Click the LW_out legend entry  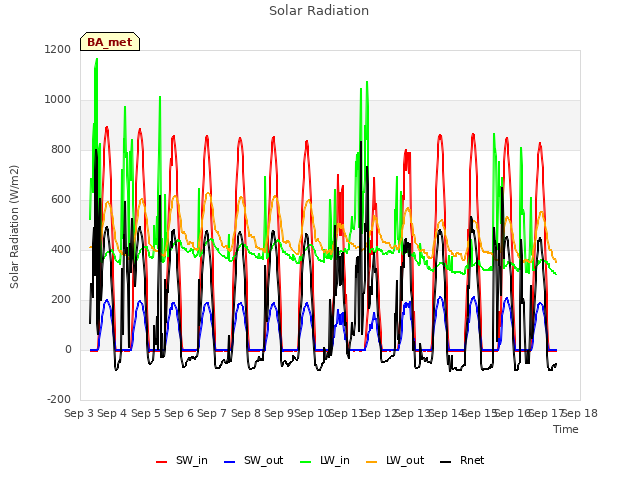(x=395, y=461)
